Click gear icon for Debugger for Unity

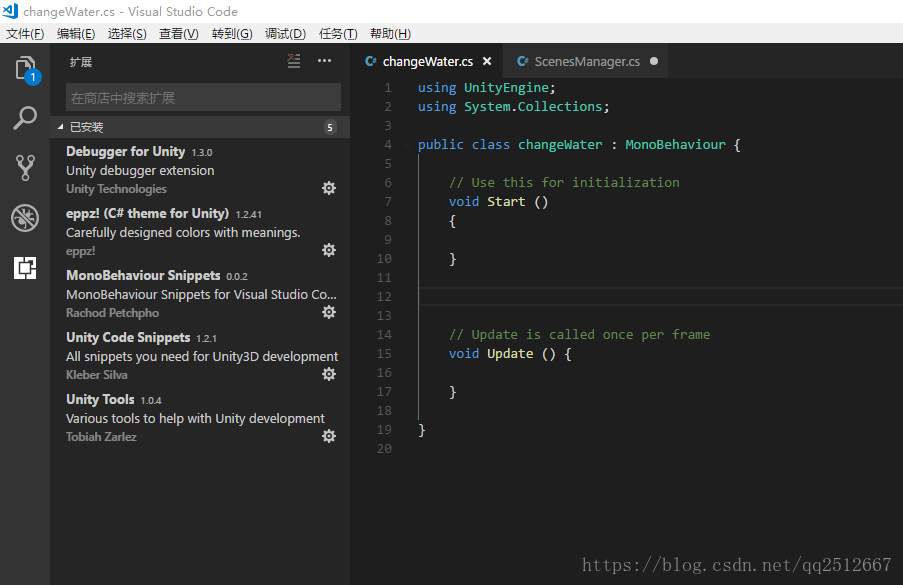(x=329, y=188)
